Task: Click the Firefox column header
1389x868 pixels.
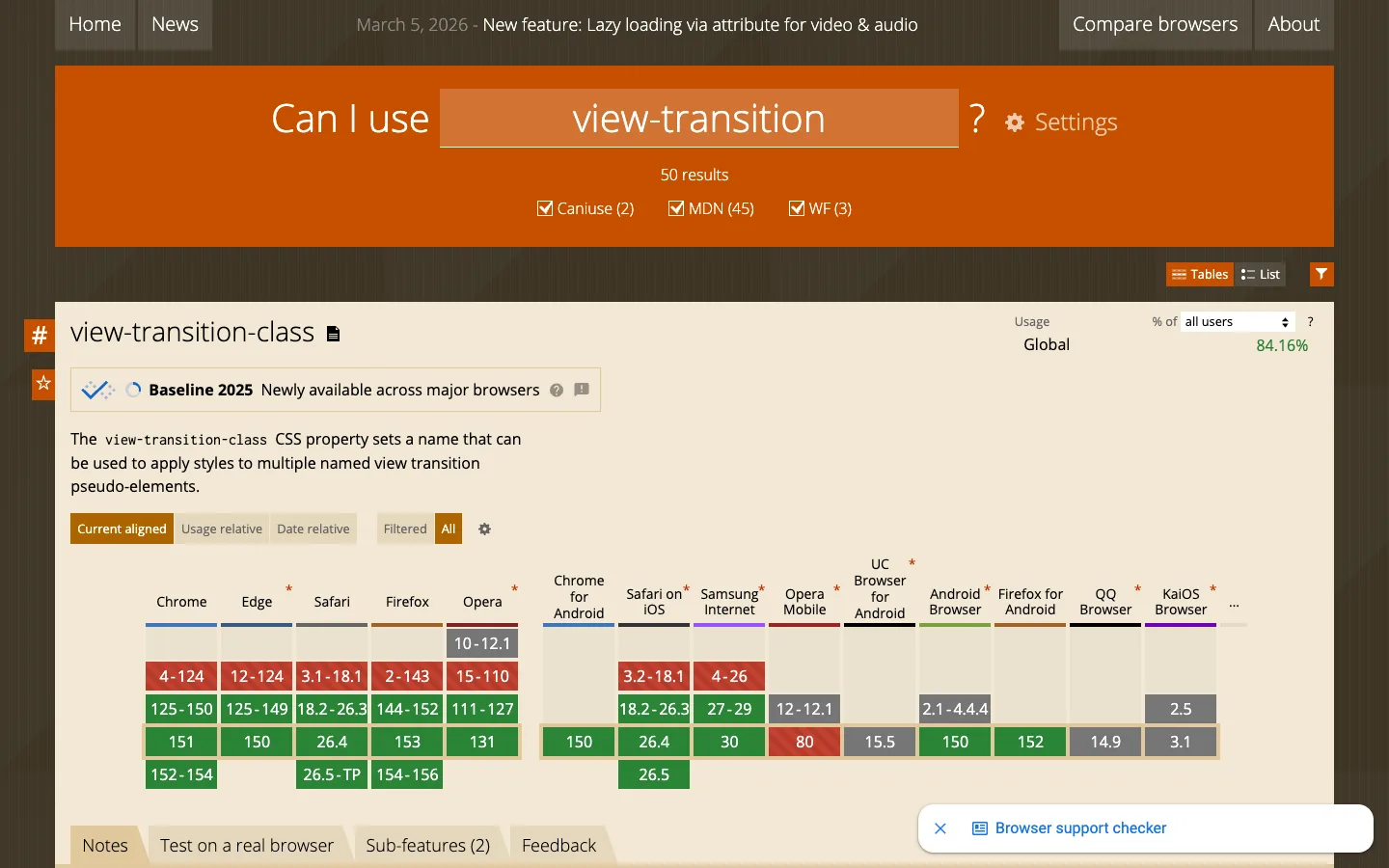Action: point(407,602)
